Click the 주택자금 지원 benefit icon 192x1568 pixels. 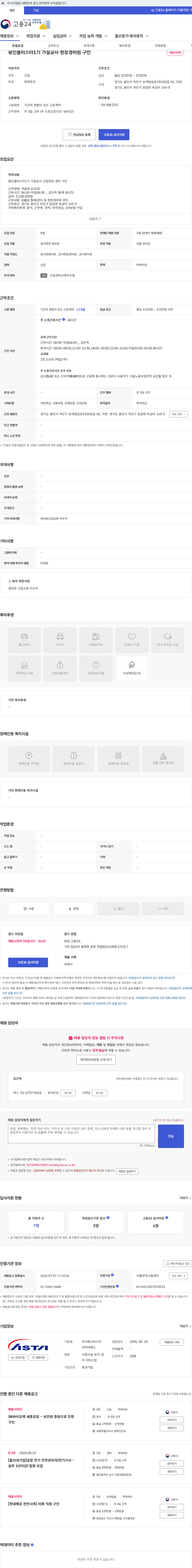click(x=24, y=668)
